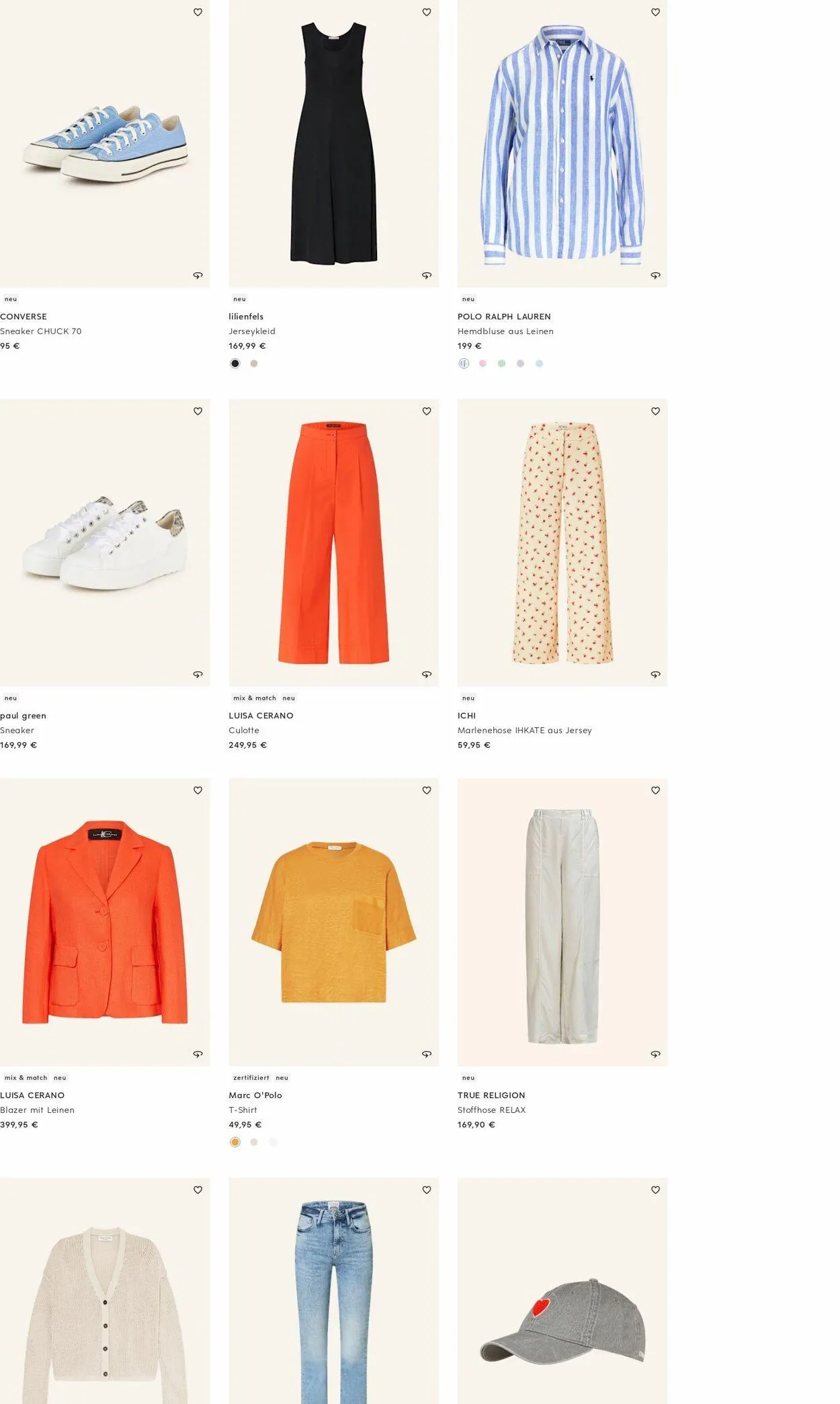Choose beige color swatch for Jerseykleid
This screenshot has height=1404, width=840.
point(254,364)
